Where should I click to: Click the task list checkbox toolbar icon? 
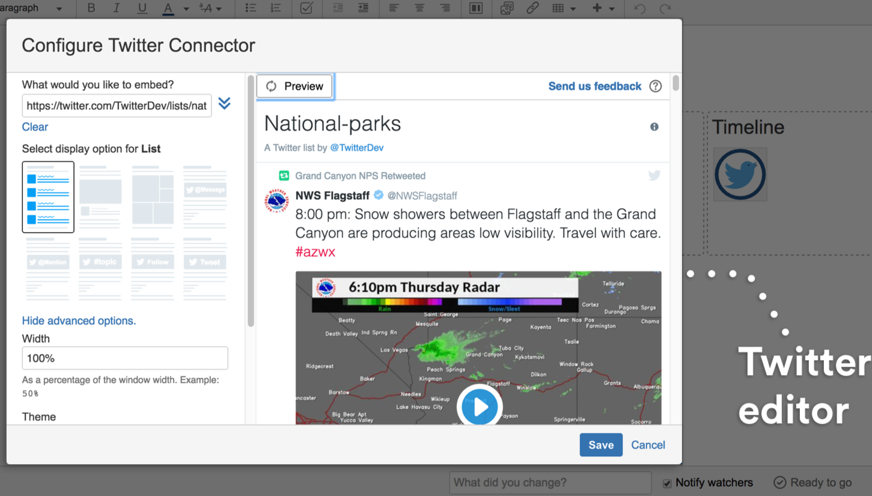point(306,9)
